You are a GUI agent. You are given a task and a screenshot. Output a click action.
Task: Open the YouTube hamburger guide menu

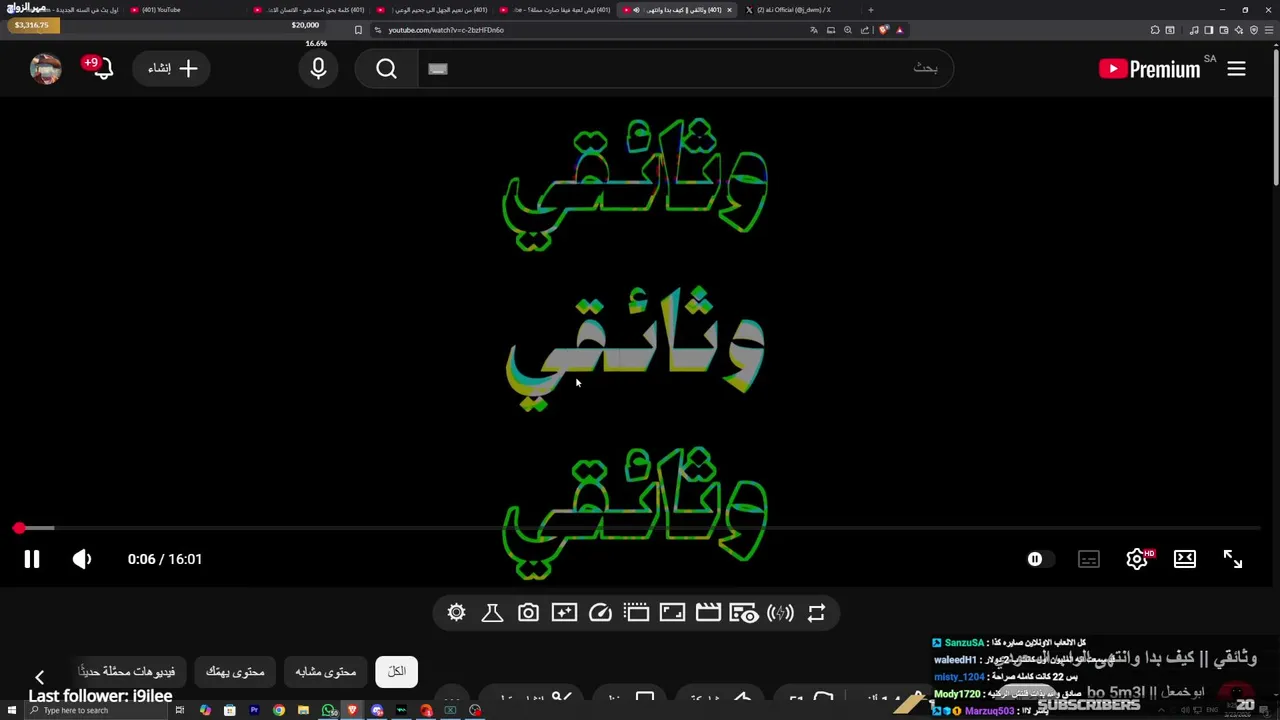(1237, 69)
